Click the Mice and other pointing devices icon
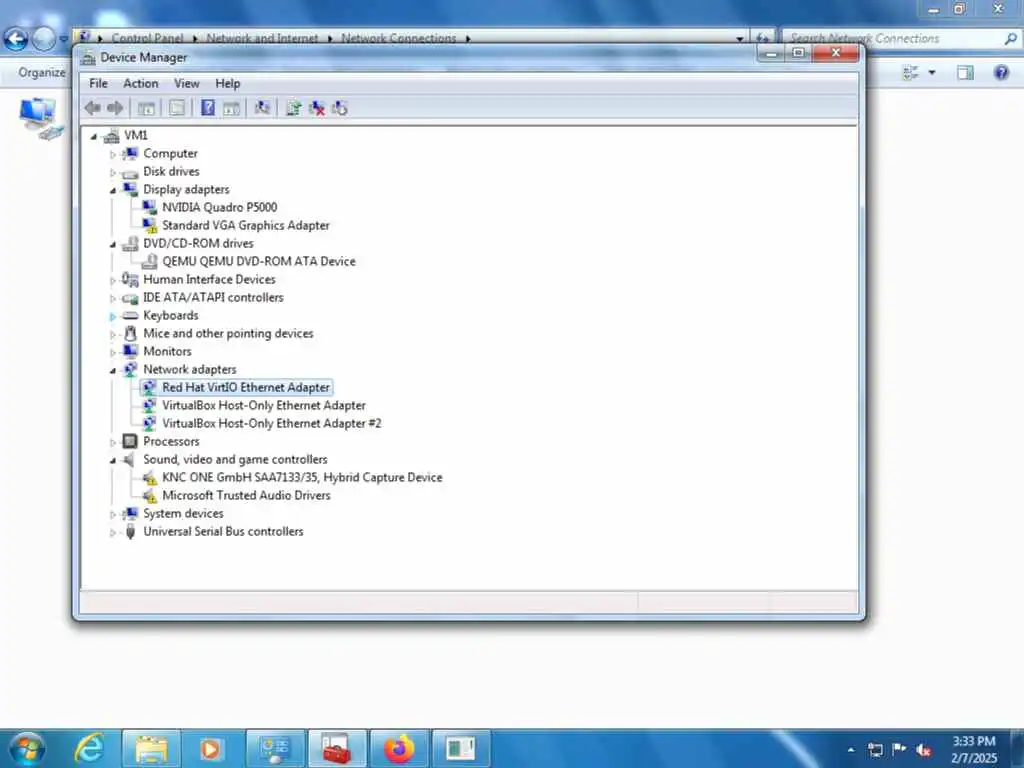Image resolution: width=1024 pixels, height=768 pixels. (x=131, y=334)
